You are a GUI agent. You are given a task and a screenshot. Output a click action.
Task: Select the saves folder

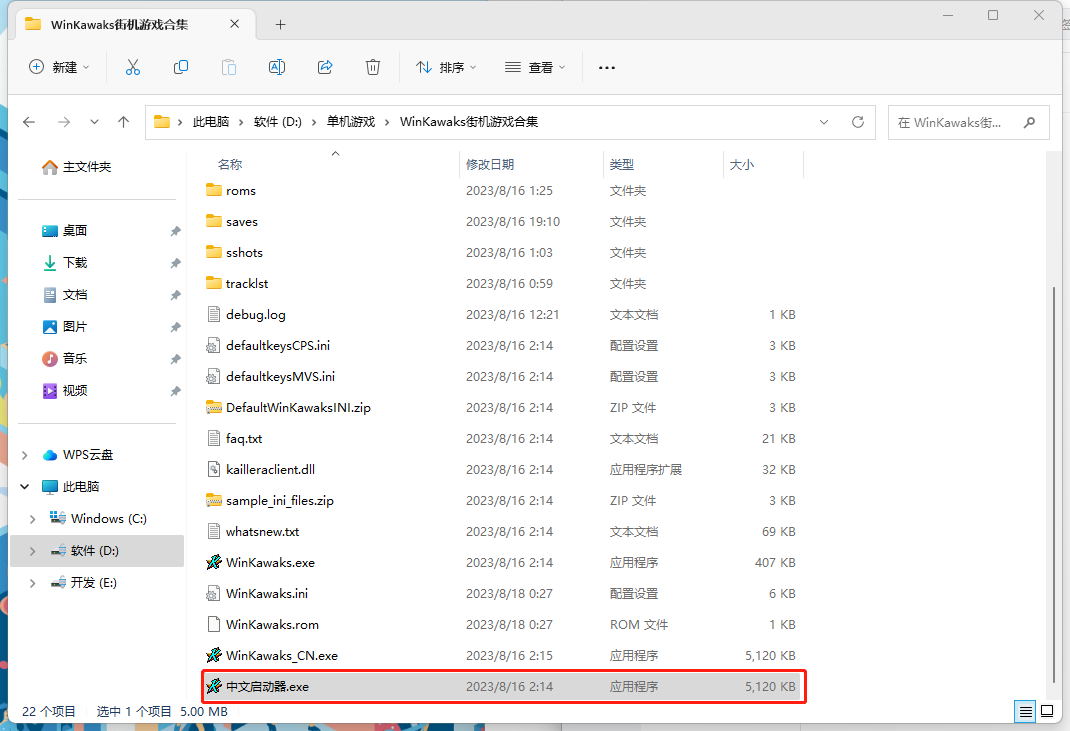point(504,222)
